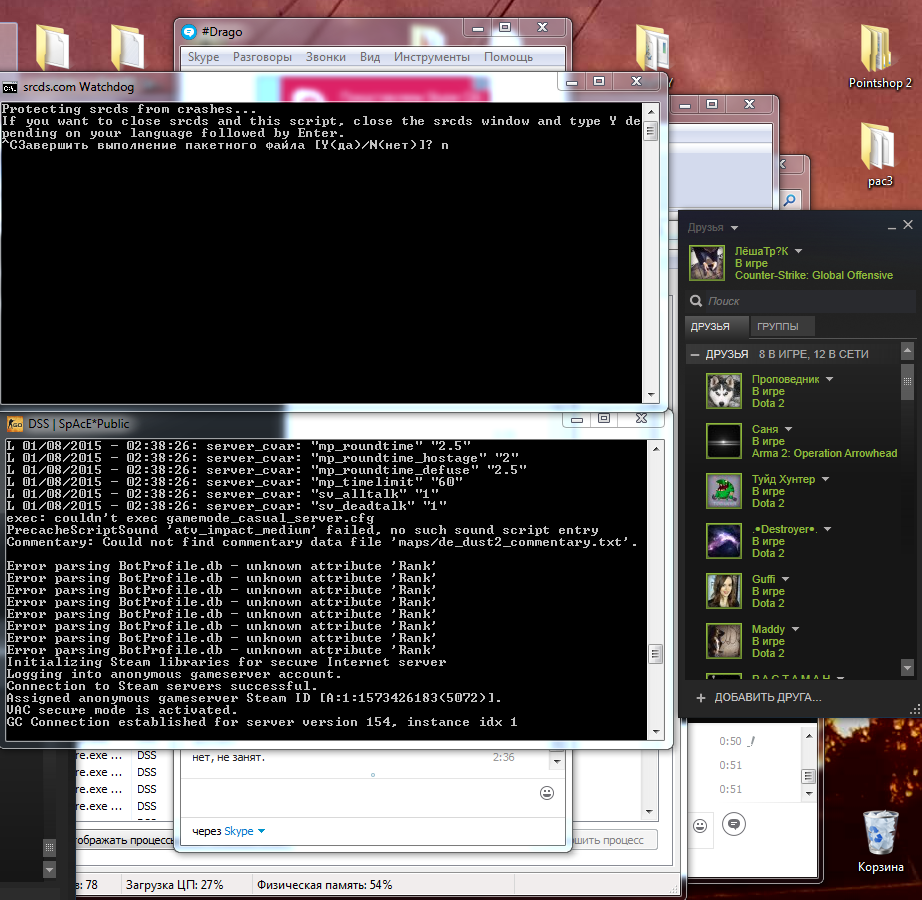This screenshot has height=900, width=922.
Task: Open Разговоры menu in Skype
Action: click(x=262, y=57)
